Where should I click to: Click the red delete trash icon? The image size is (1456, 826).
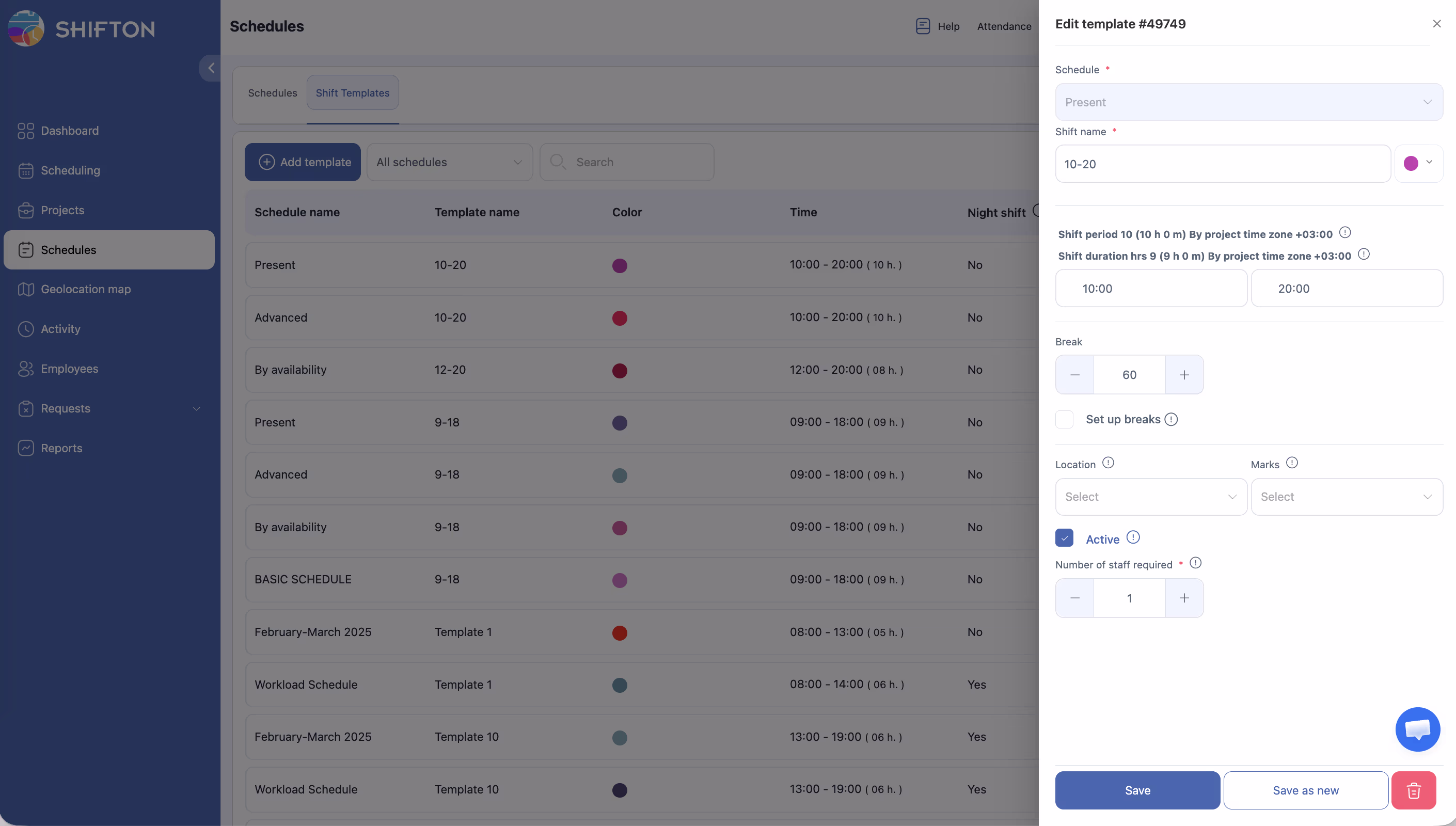pyautogui.click(x=1413, y=790)
